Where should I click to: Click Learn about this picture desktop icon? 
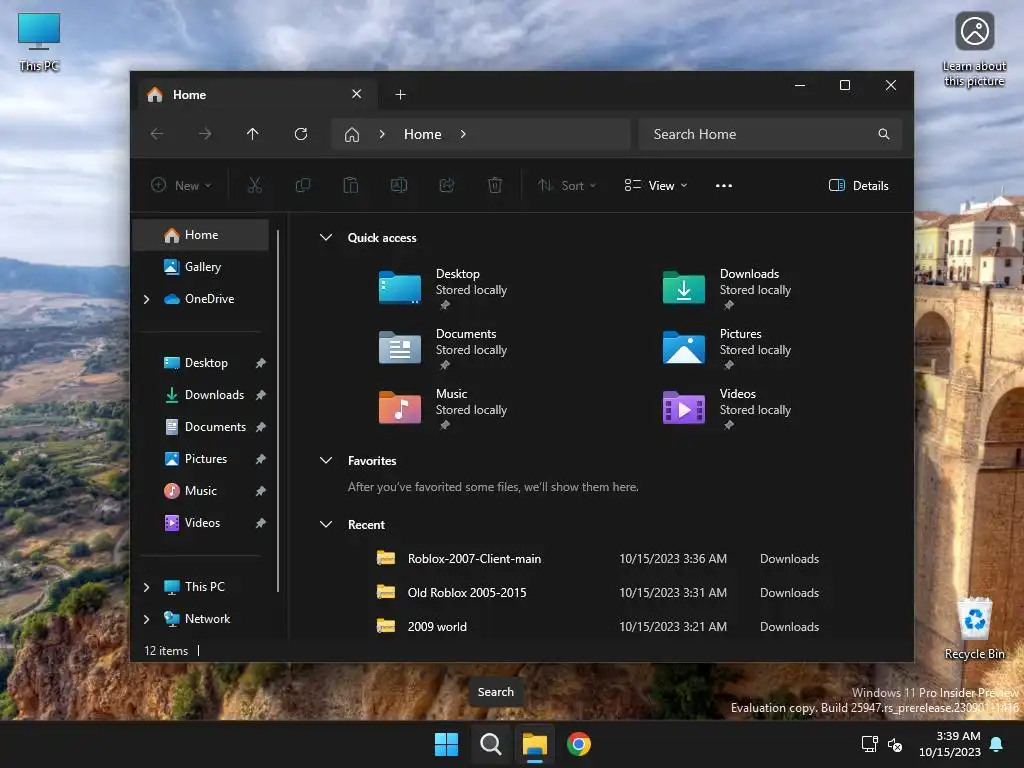[x=974, y=50]
